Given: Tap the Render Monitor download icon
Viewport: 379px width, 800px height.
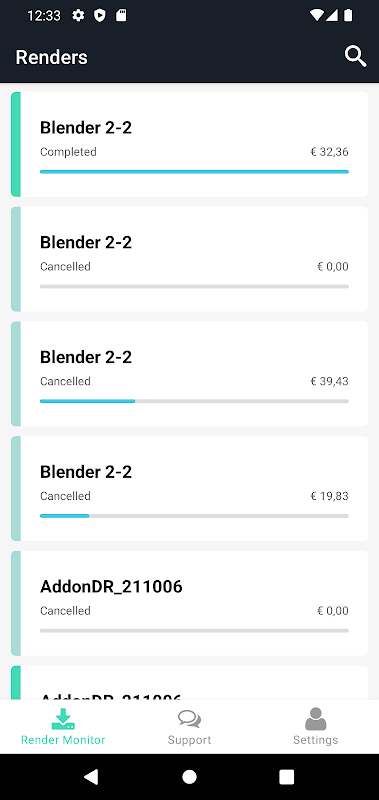Looking at the screenshot, I should (x=63, y=719).
